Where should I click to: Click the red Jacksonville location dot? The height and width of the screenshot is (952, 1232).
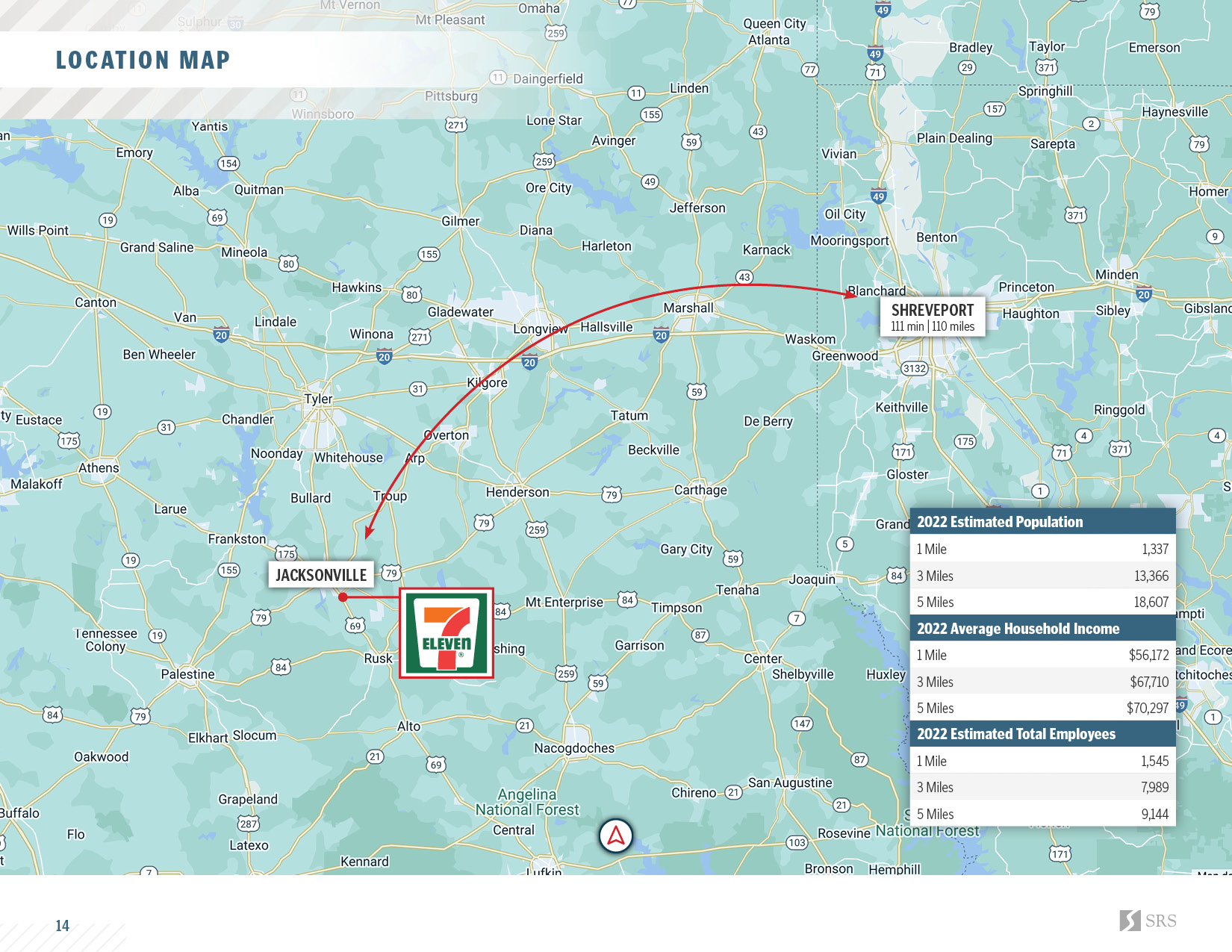[x=343, y=597]
